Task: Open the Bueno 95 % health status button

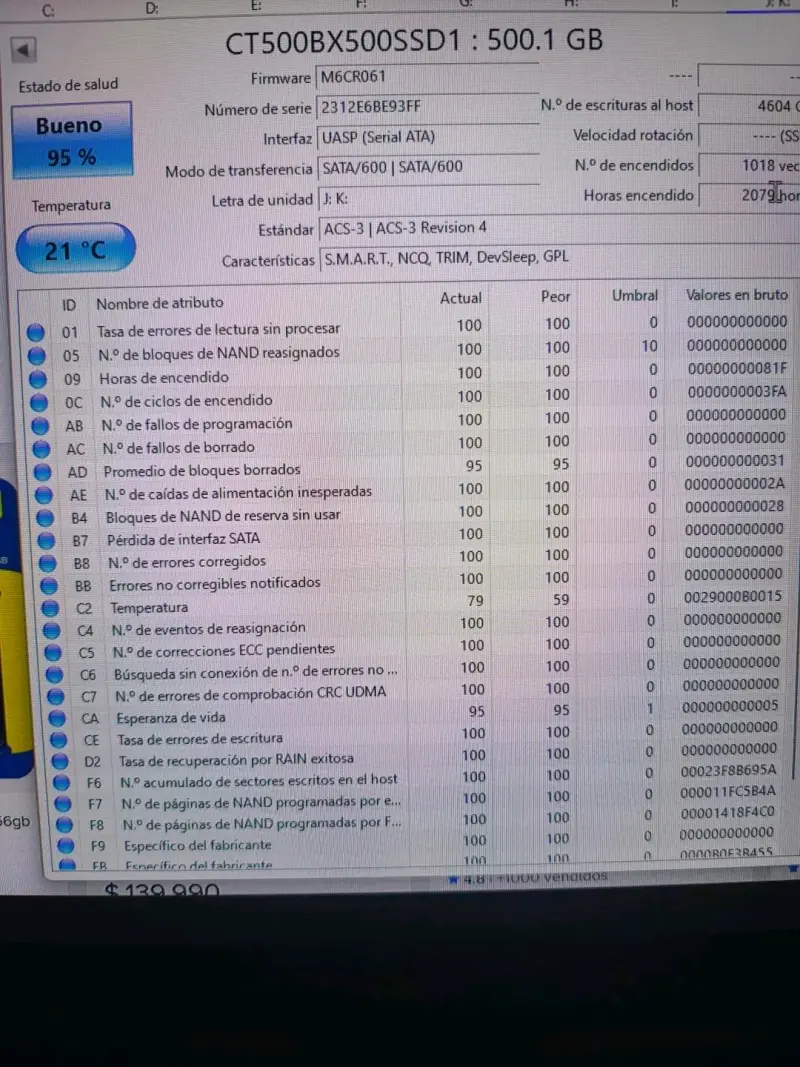Action: pos(71,140)
